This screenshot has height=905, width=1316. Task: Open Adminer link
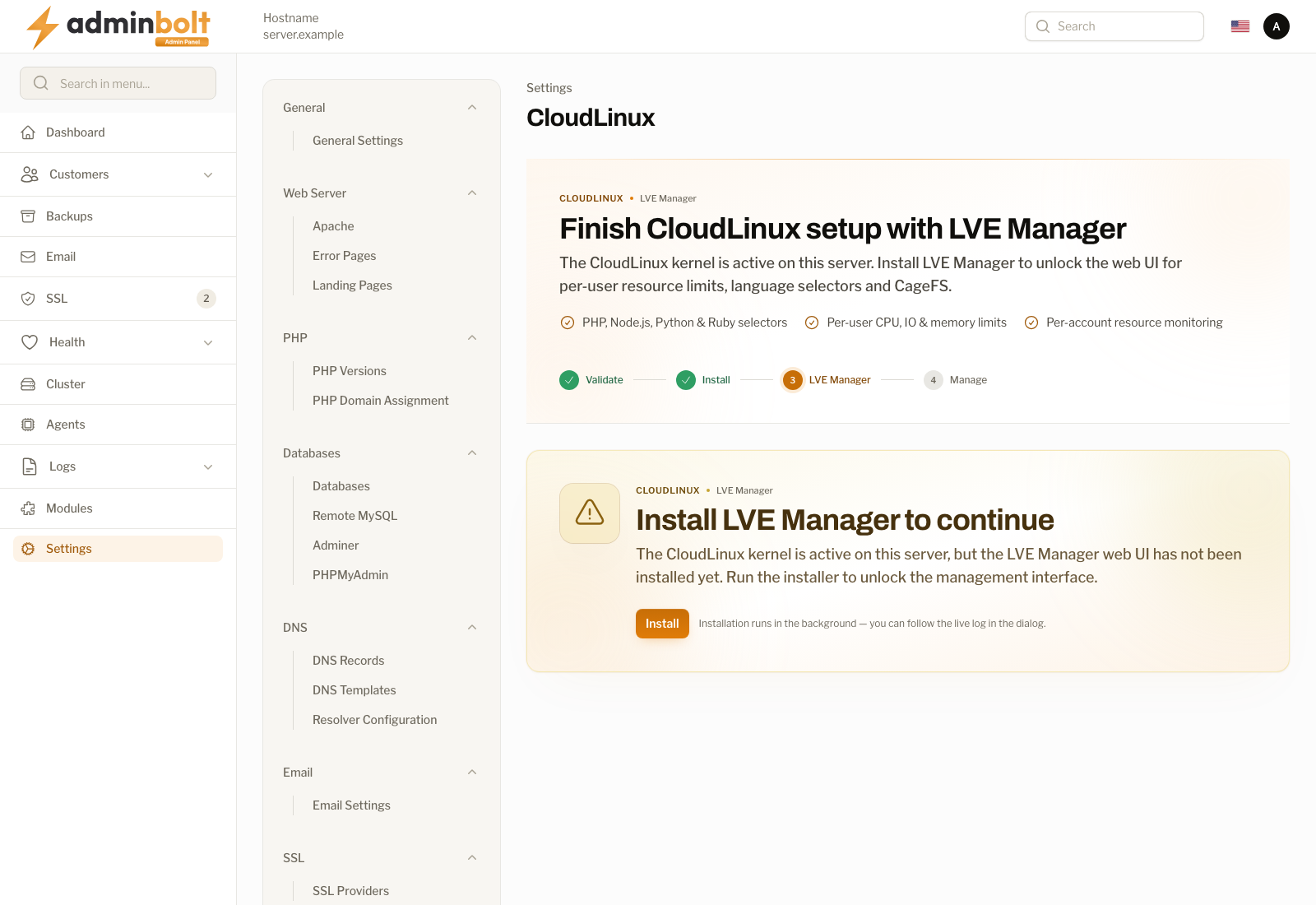[336, 545]
